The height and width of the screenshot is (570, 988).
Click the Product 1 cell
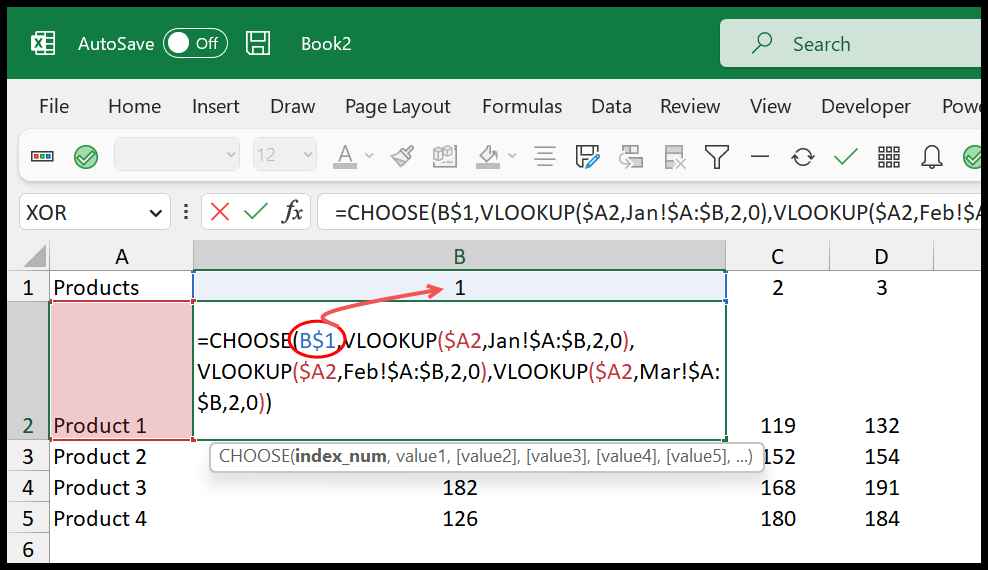click(122, 370)
